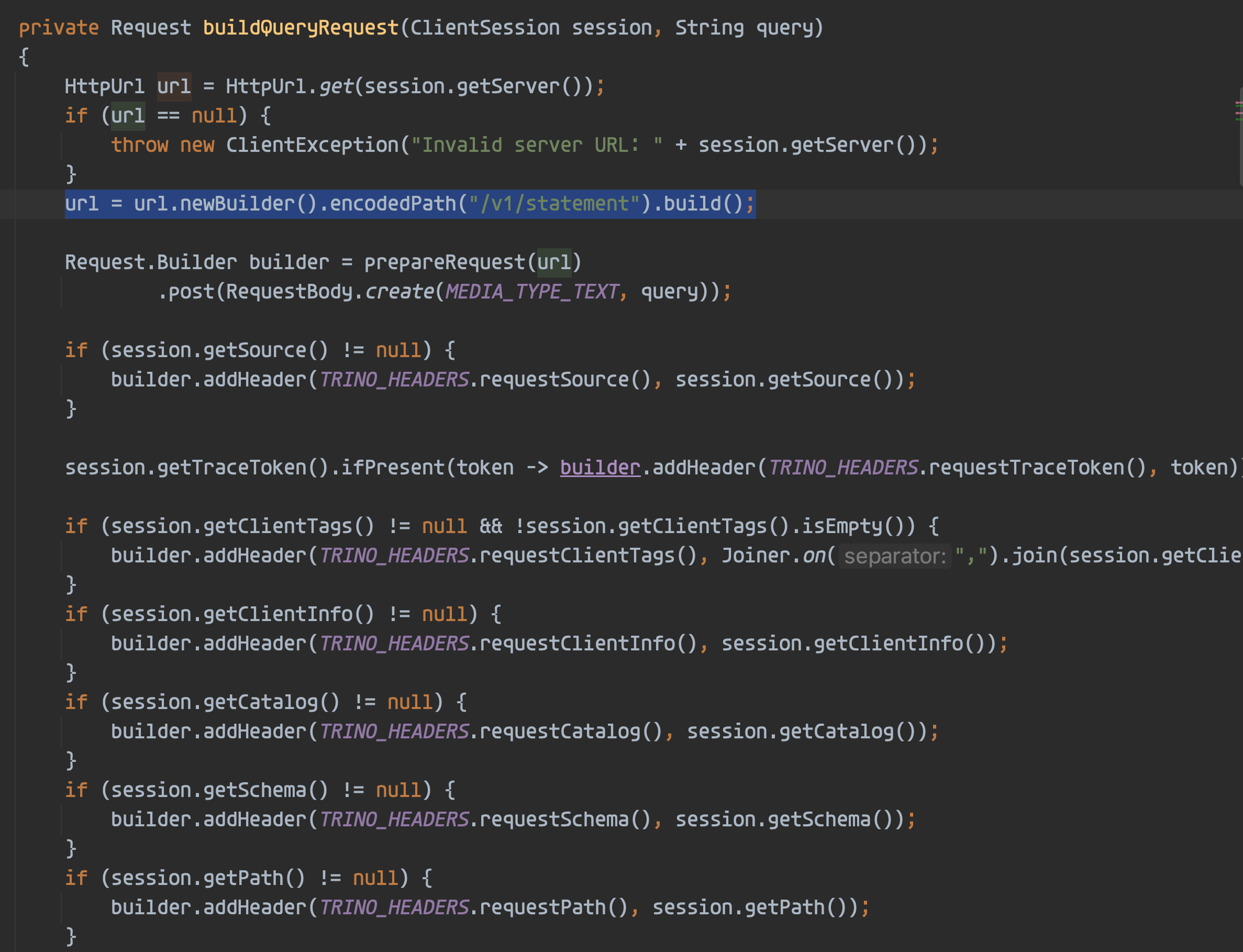This screenshot has width=1243, height=952.
Task: Click the requestPath() call
Action: (553, 907)
